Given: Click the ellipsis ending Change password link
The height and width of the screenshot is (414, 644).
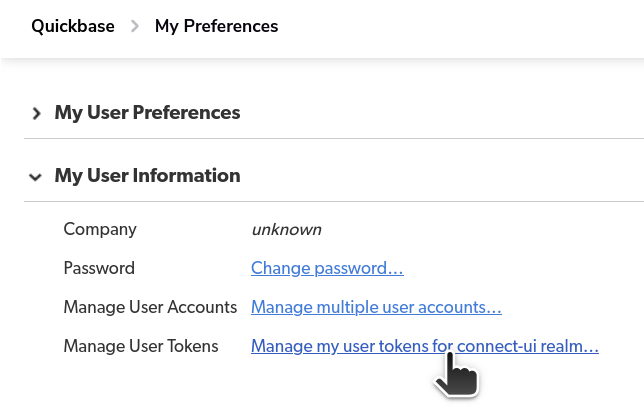Looking at the screenshot, I should click(396, 269).
